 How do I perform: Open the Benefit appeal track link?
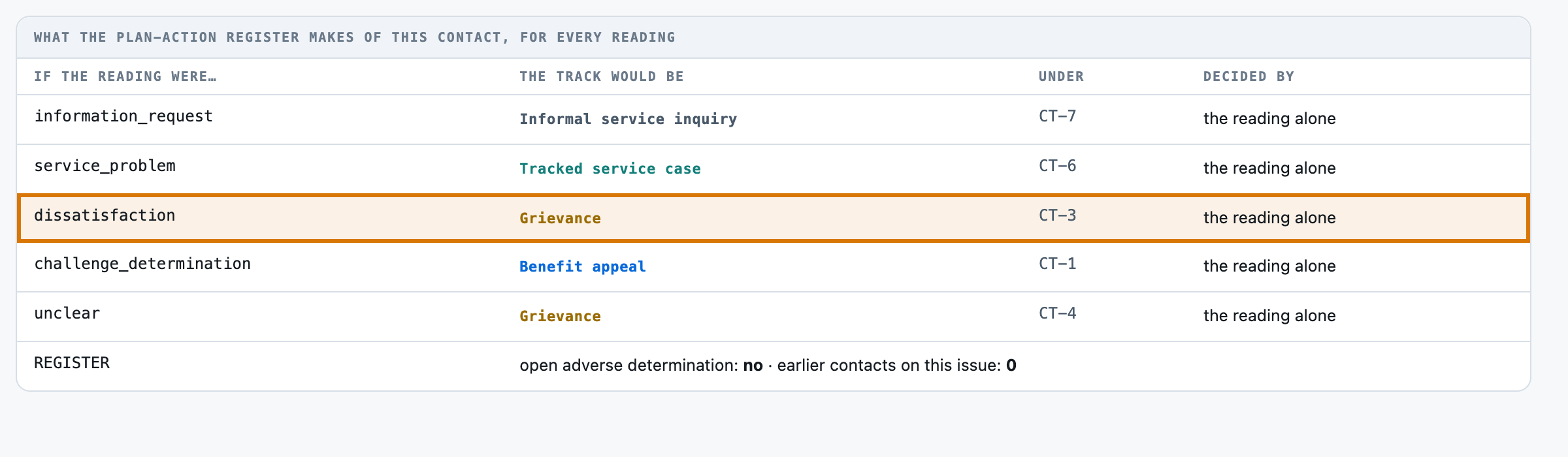583,266
